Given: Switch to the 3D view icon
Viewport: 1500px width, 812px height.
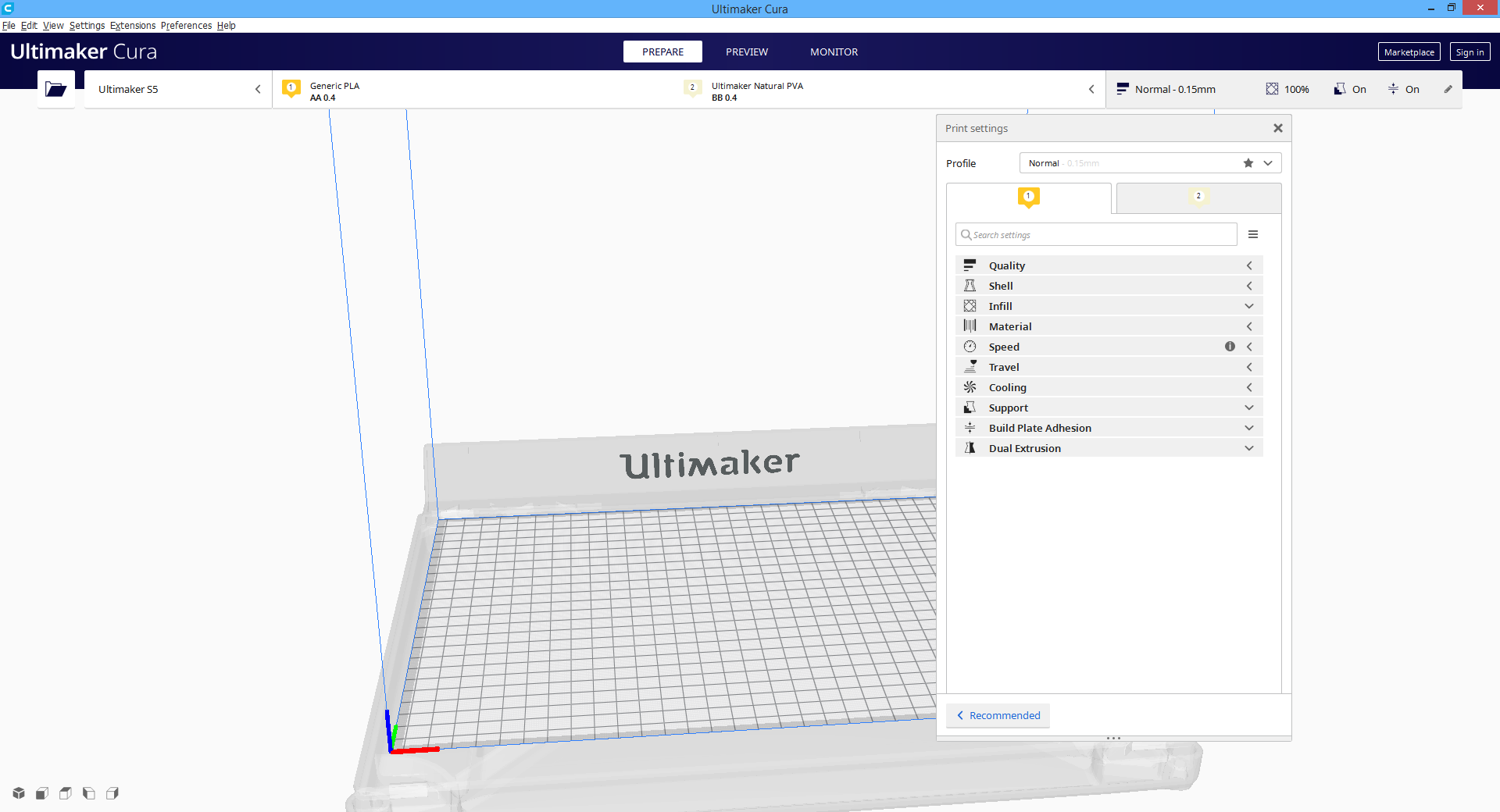Looking at the screenshot, I should [19, 793].
